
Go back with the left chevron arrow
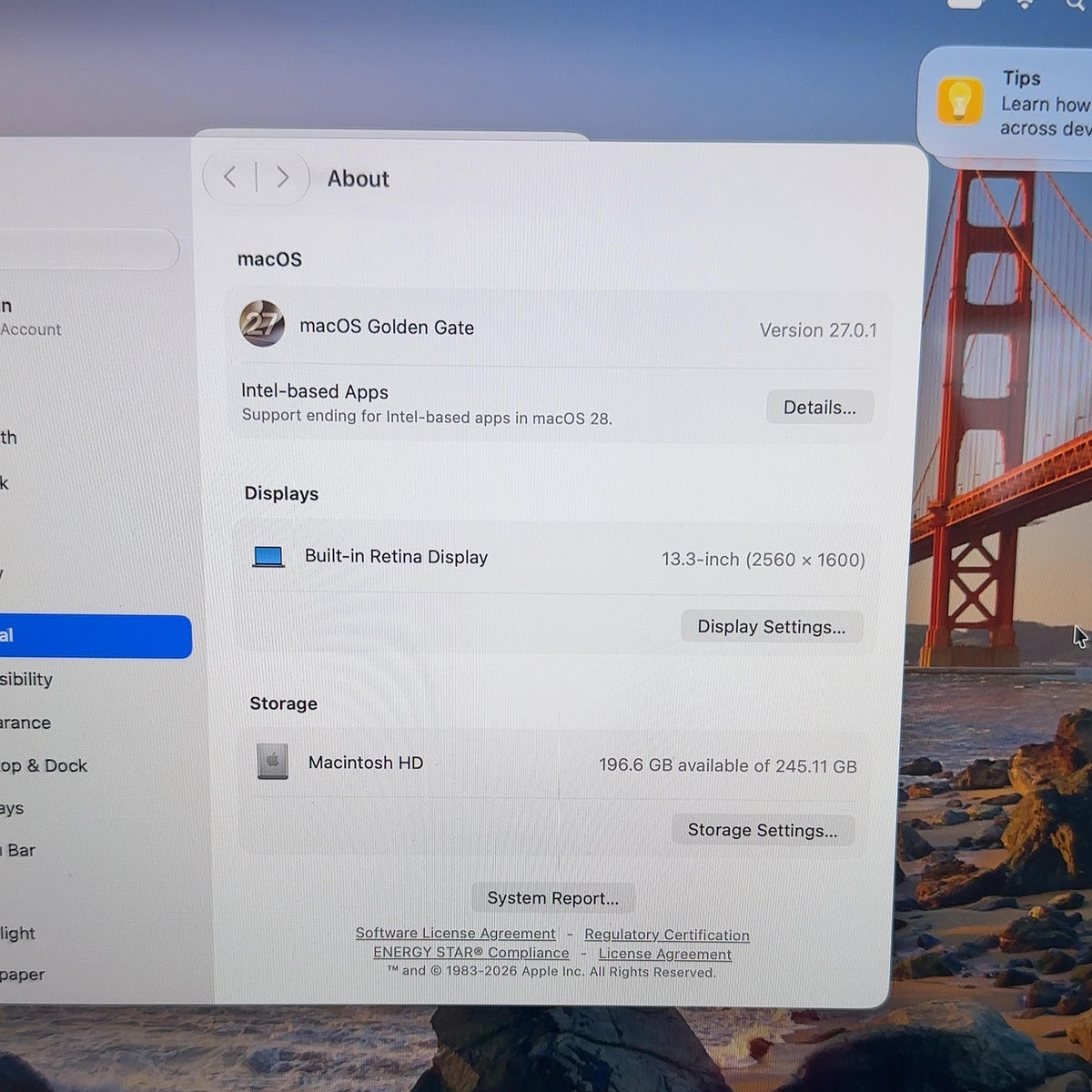pos(230,177)
